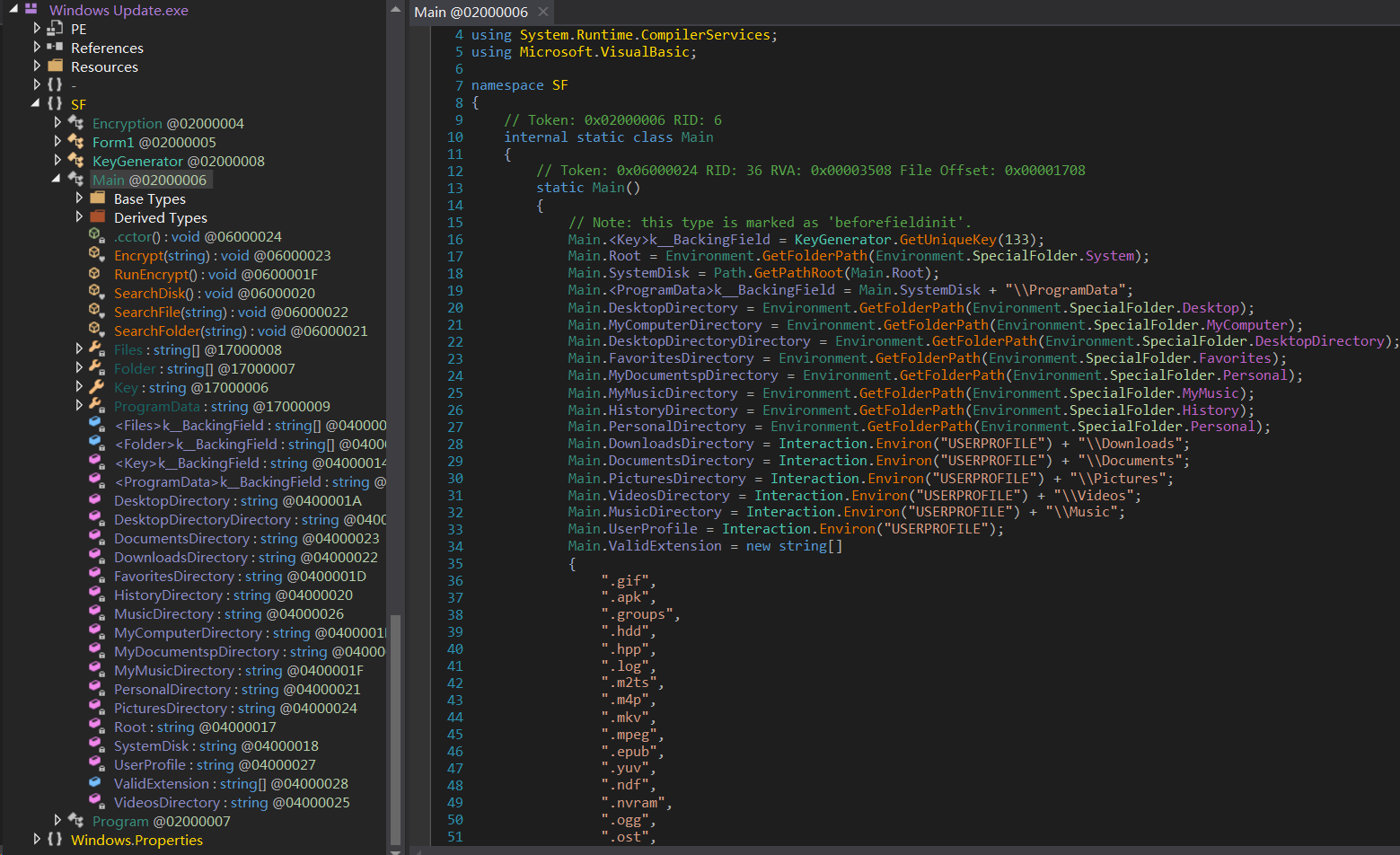Viewport: 1400px width, 855px height.
Task: Click line number 13 in gutter
Action: point(454,189)
